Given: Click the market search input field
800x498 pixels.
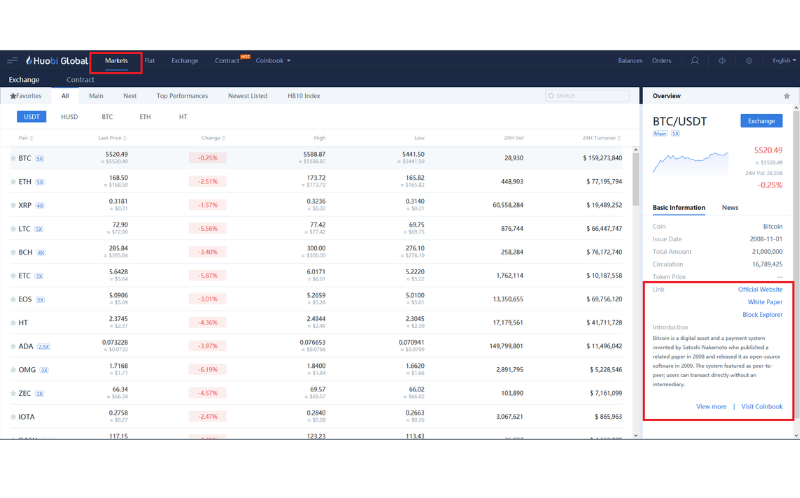Looking at the screenshot, I should pyautogui.click(x=587, y=96).
